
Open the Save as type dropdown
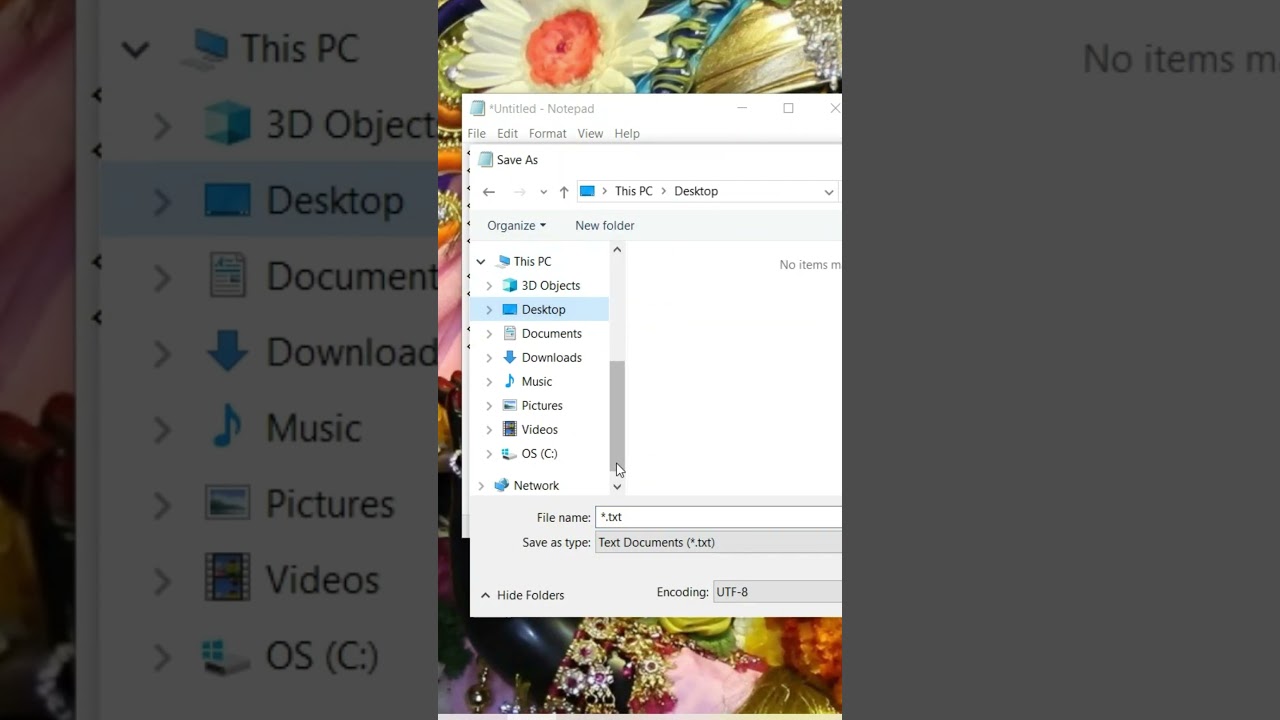pos(718,543)
